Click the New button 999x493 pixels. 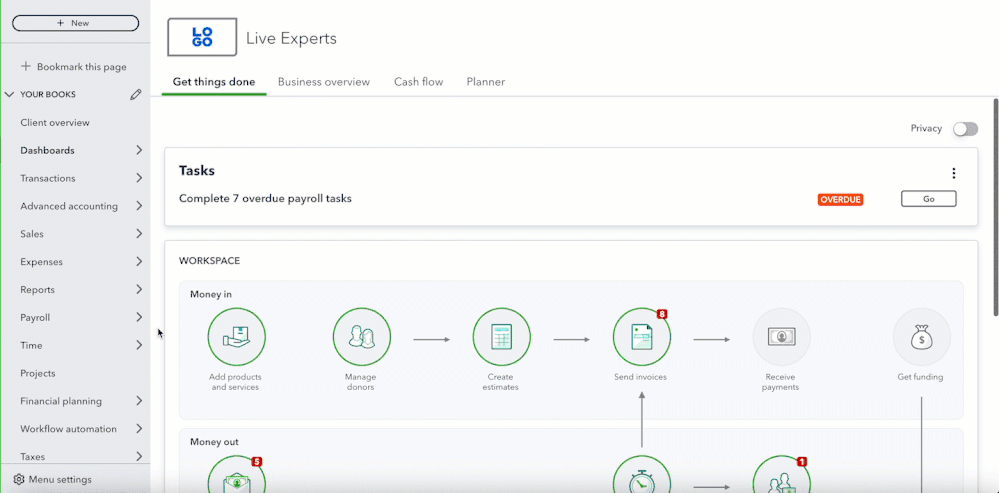(x=75, y=23)
